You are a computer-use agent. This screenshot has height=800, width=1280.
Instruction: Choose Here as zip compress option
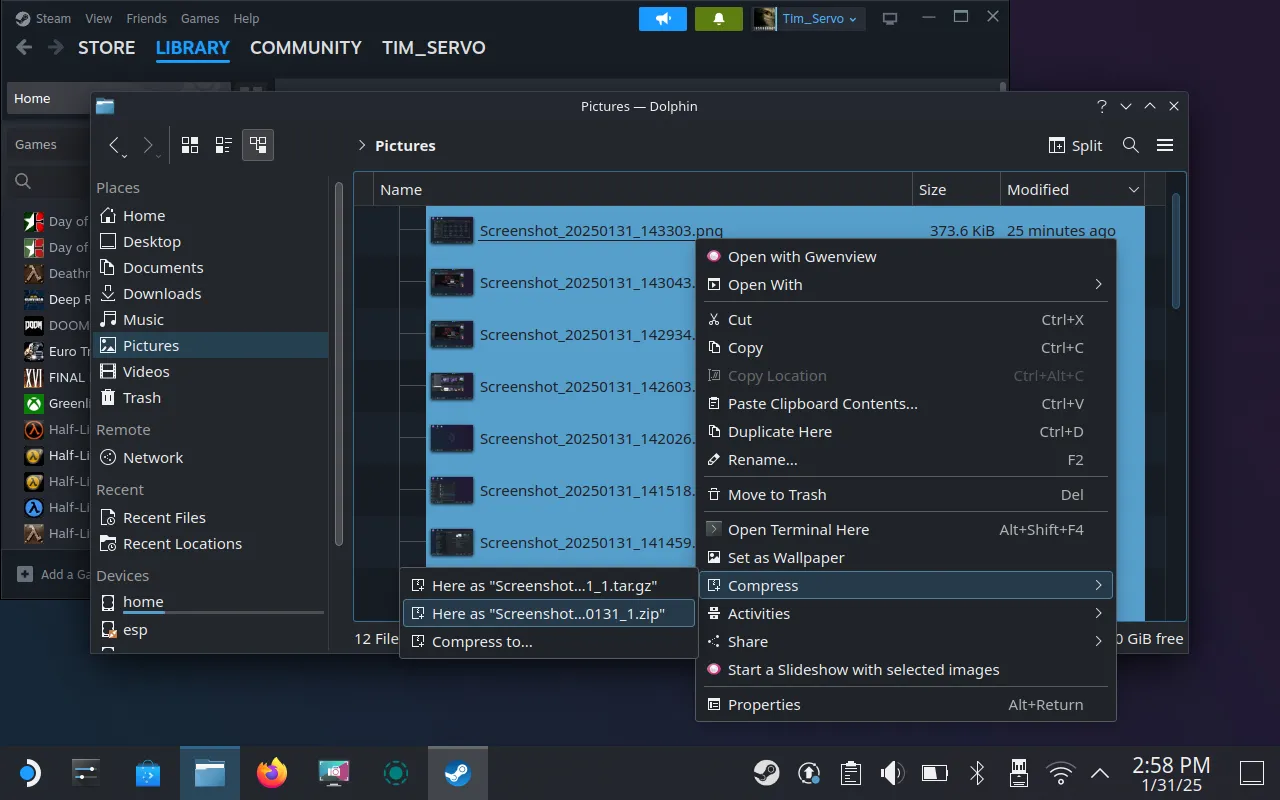547,614
